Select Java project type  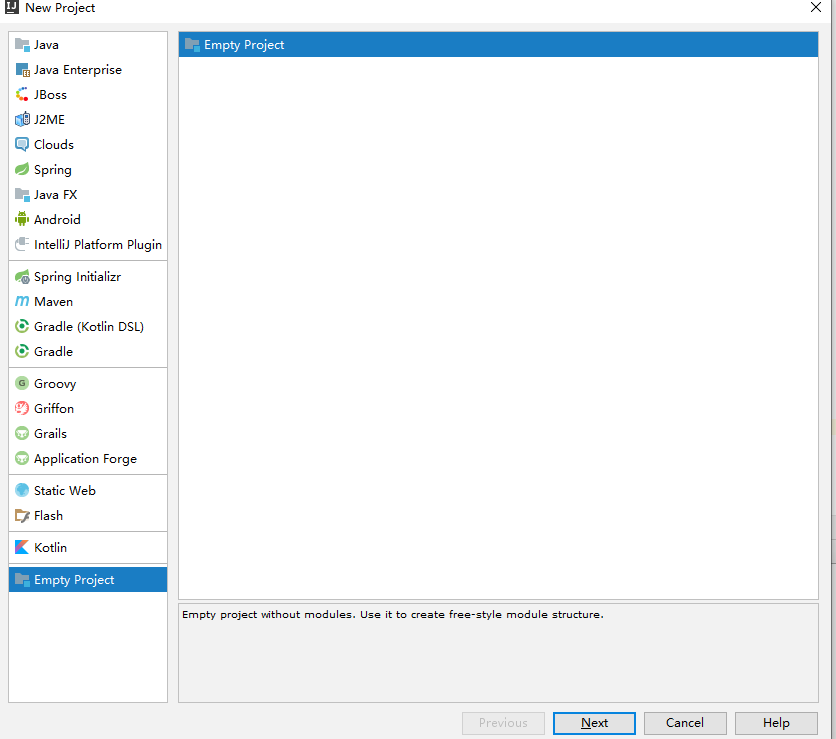(88, 45)
